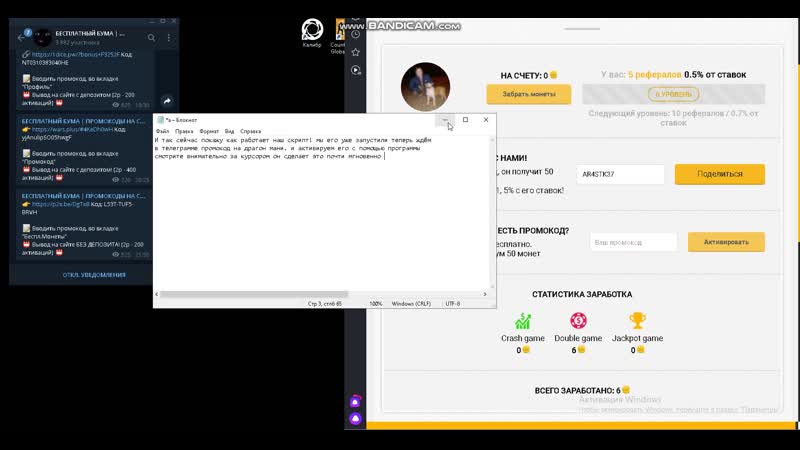800x450 pixels.
Task: Search in the Telegram channel
Action: [x=152, y=38]
